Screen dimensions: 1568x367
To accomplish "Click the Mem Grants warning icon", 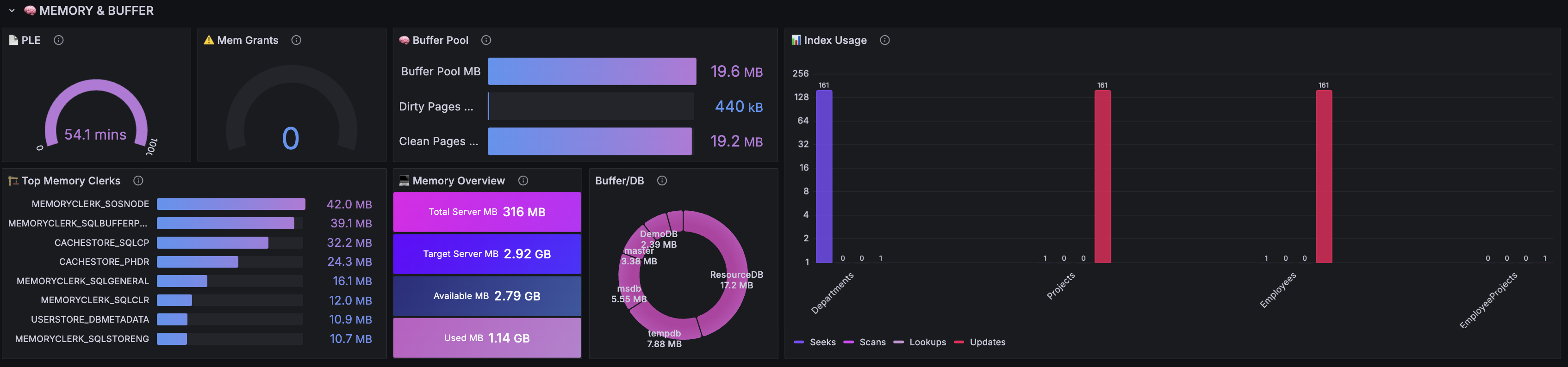I will [x=209, y=40].
